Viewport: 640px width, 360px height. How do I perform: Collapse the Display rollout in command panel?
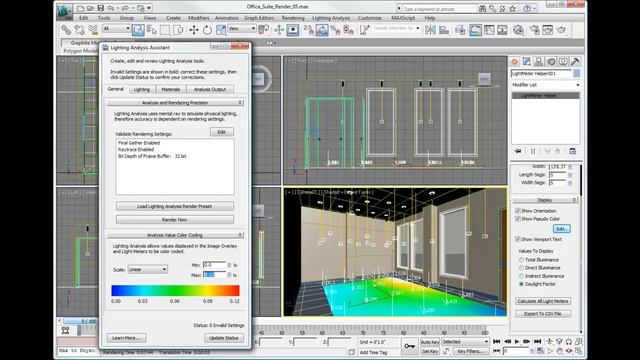coord(544,200)
